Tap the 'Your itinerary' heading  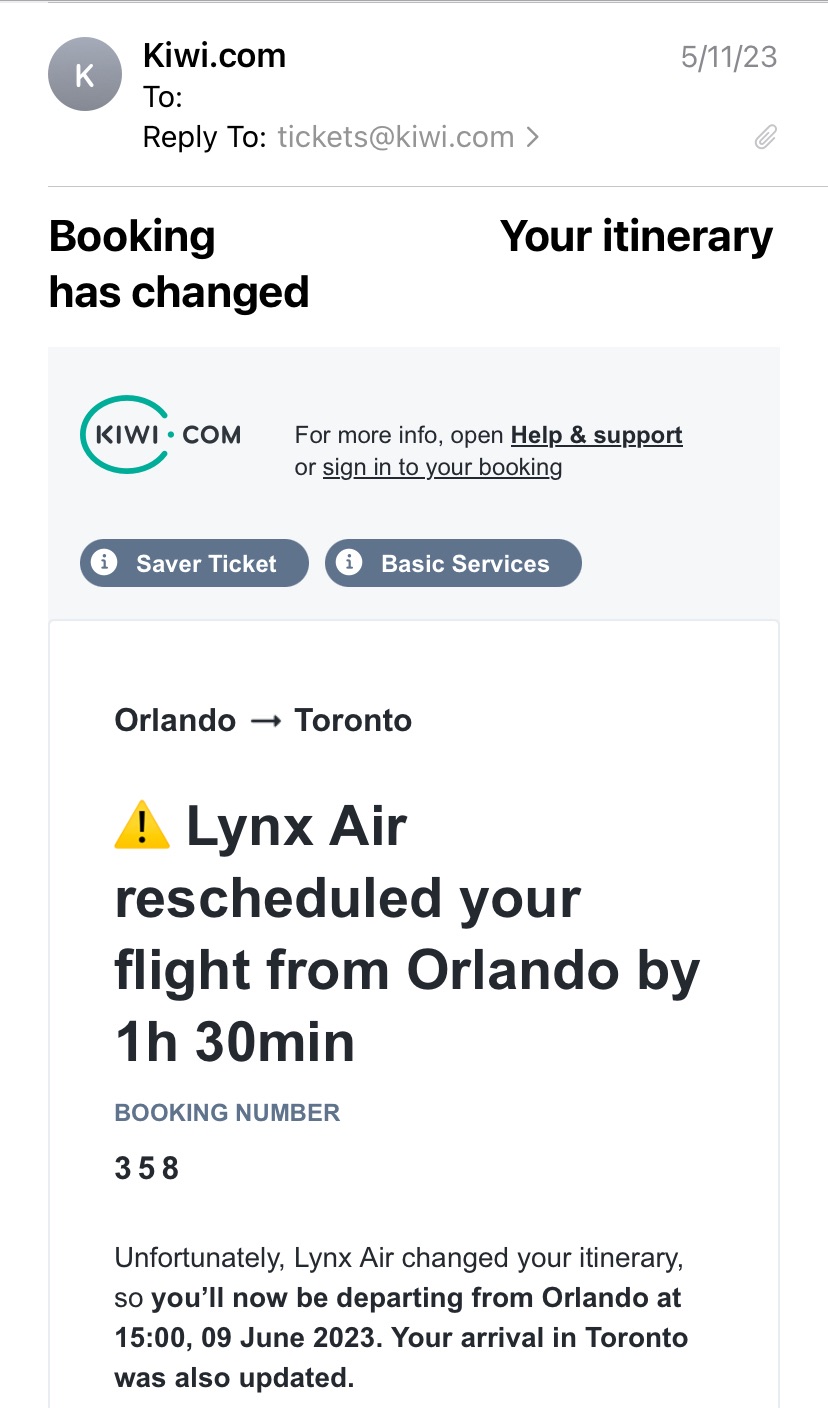[636, 237]
